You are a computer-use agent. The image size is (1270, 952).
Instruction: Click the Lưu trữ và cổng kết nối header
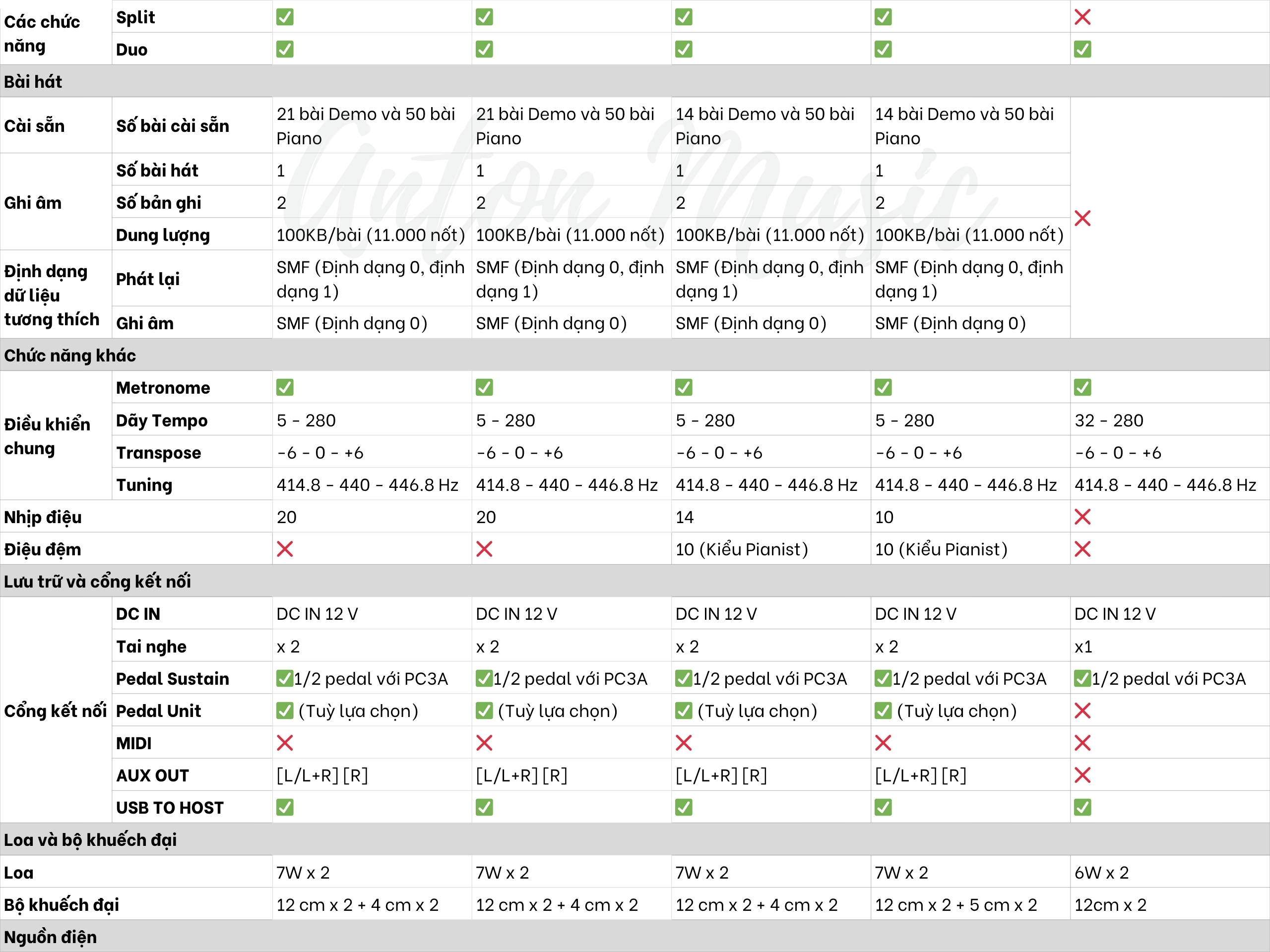[x=98, y=581]
